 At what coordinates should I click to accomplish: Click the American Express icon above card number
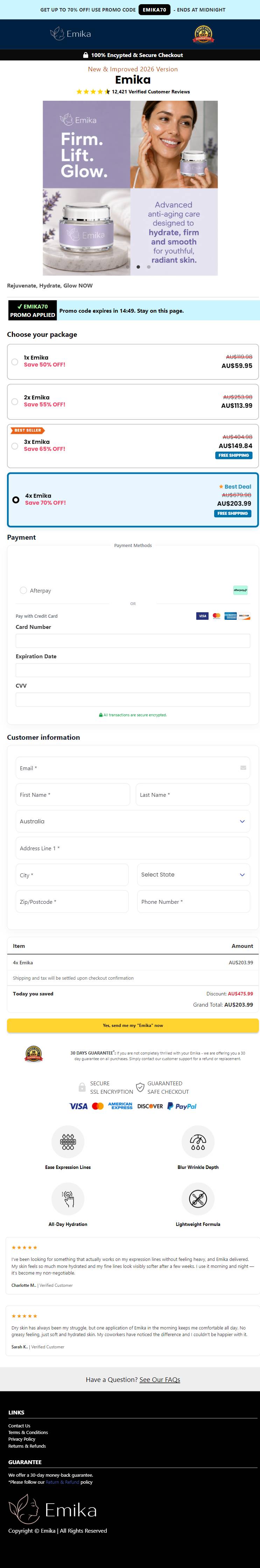230,616
